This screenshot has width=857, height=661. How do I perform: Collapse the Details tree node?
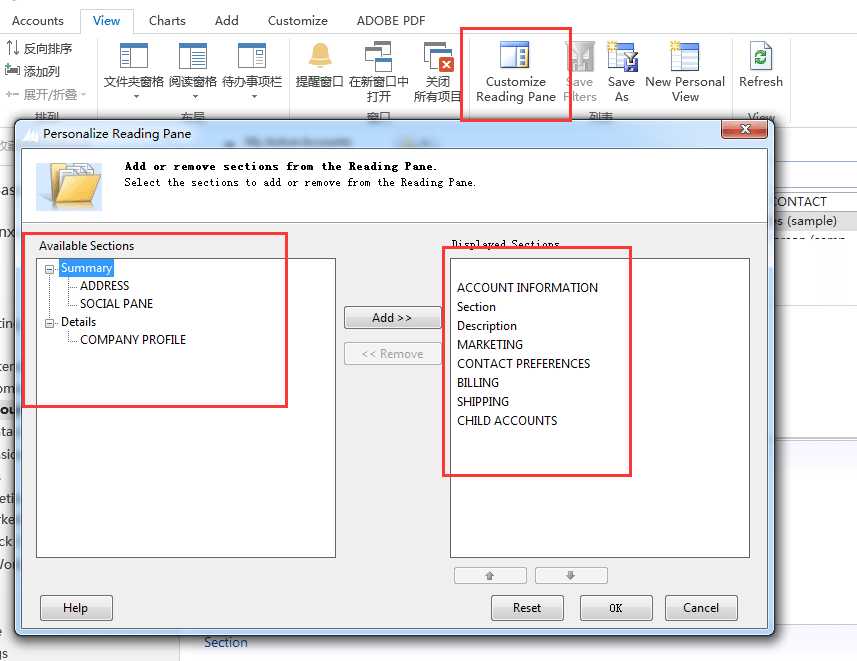pyautogui.click(x=50, y=323)
